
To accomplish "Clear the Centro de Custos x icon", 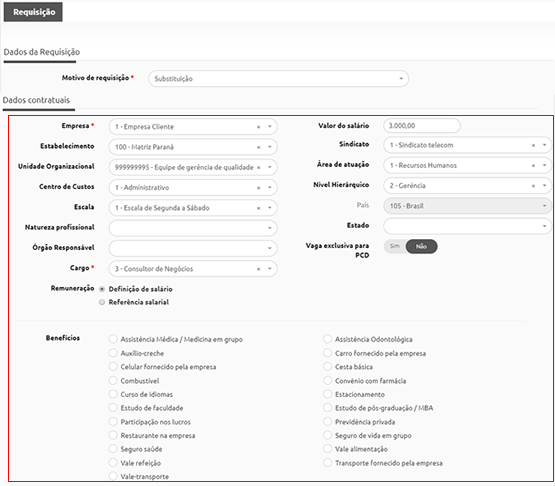I will pyautogui.click(x=258, y=188).
